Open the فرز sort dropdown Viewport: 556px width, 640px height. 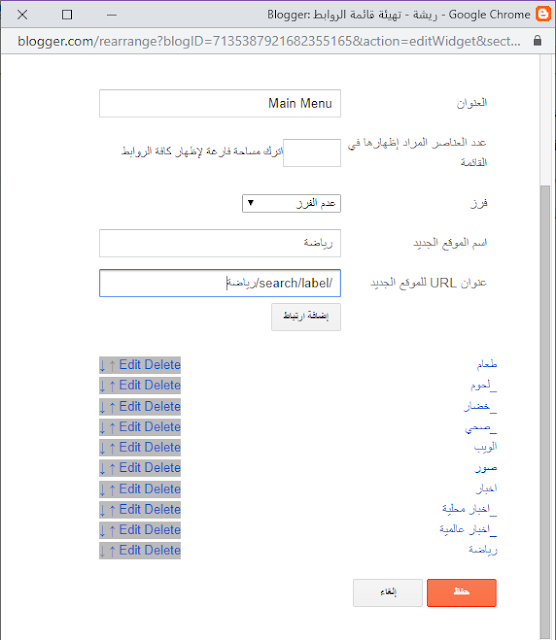tap(291, 203)
